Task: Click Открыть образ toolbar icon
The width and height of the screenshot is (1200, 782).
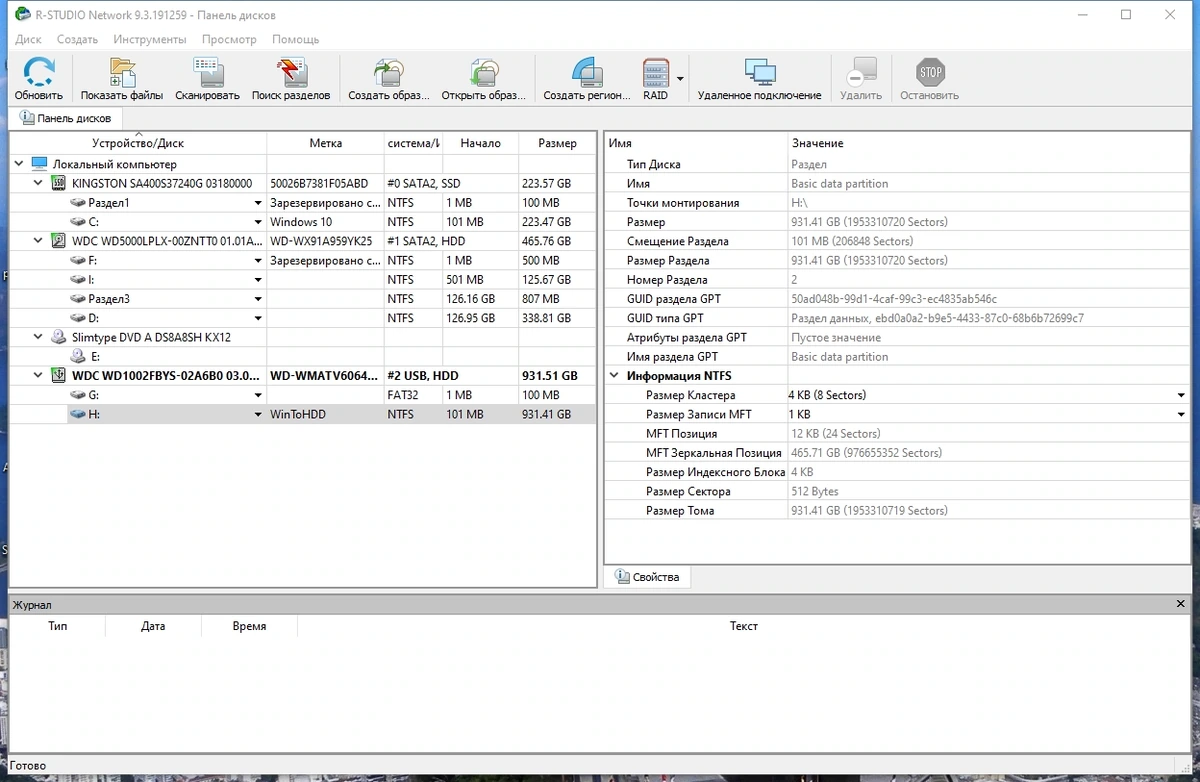Action: click(x=484, y=72)
